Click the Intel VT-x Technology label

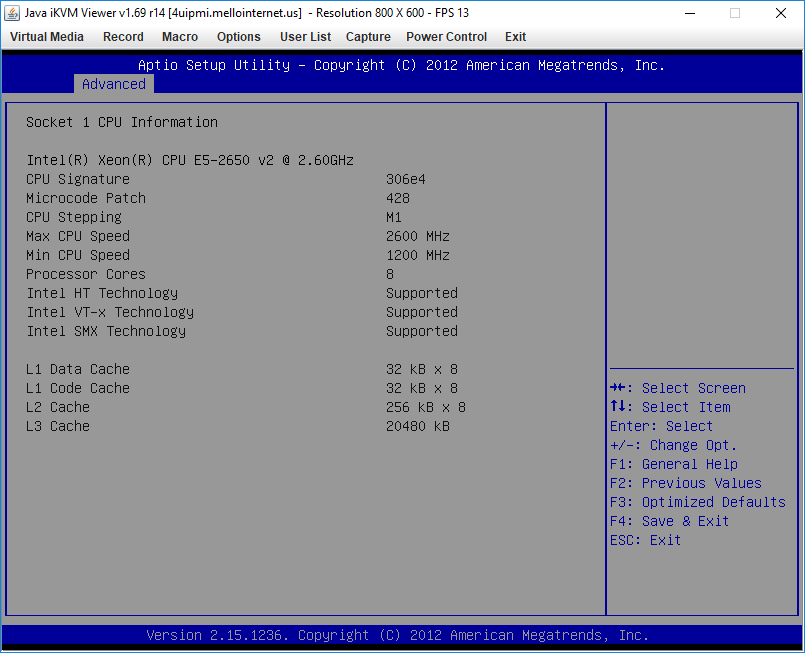pos(110,312)
